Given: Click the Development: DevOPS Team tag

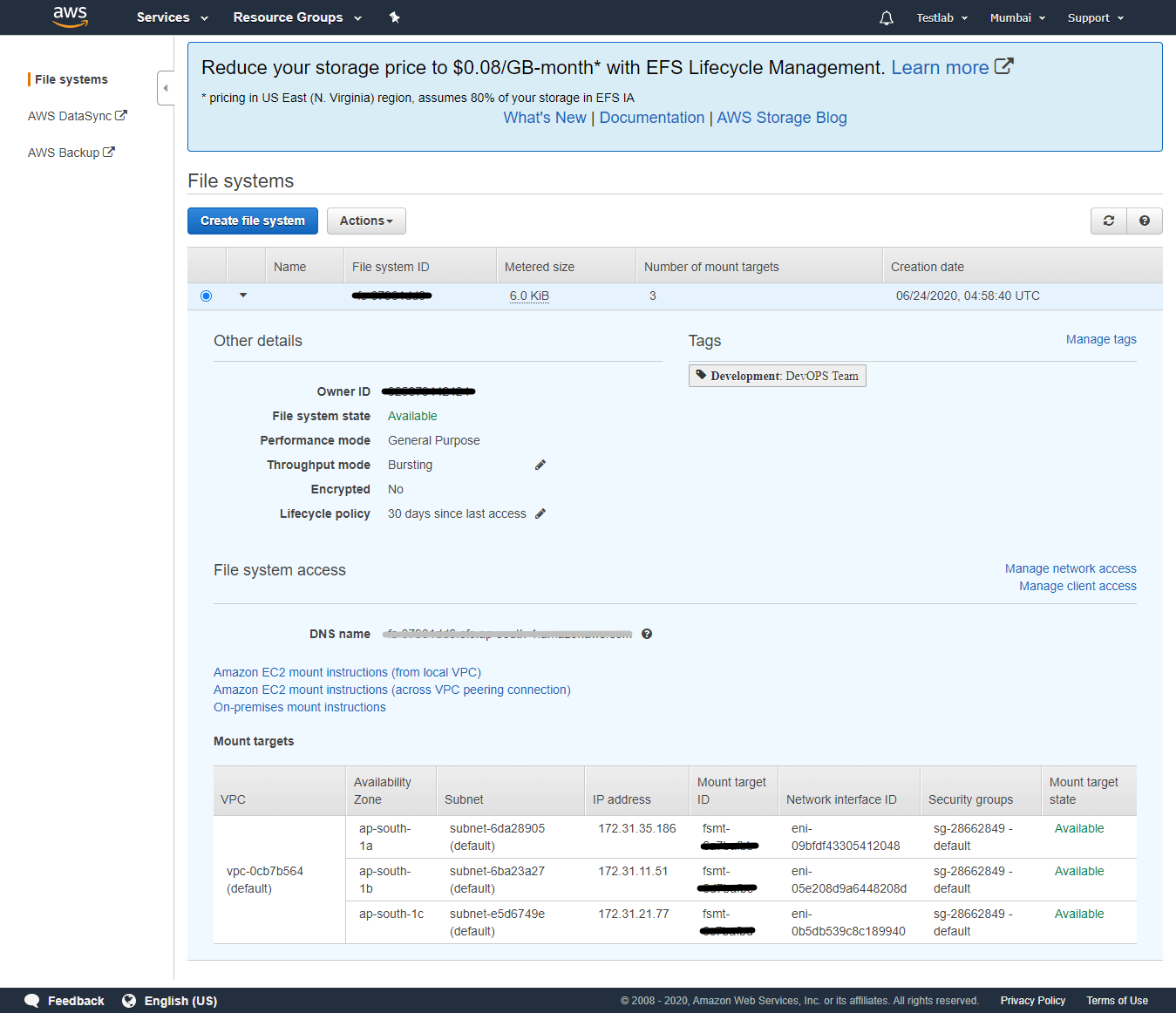Looking at the screenshot, I should [778, 376].
